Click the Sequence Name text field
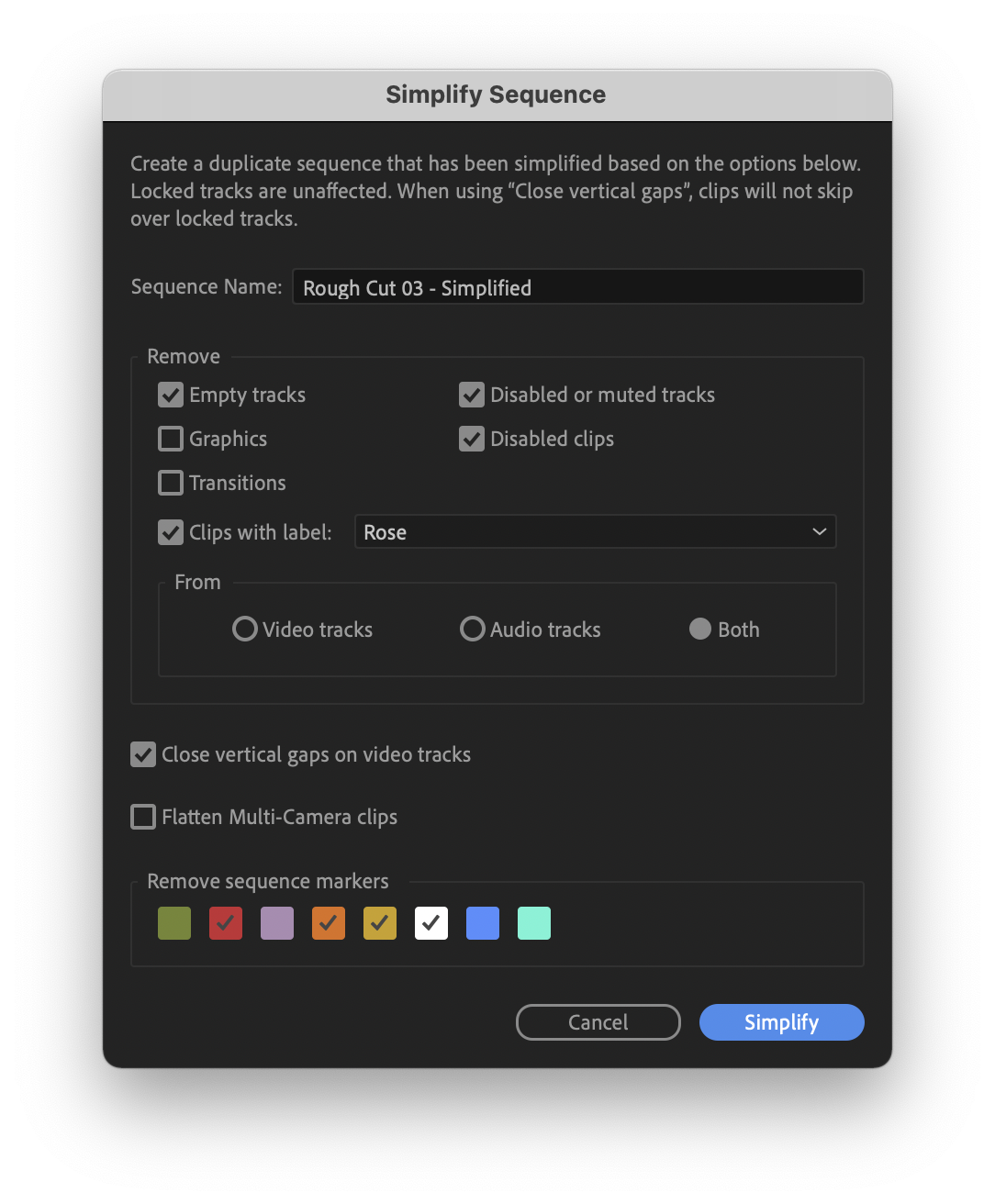 point(577,286)
